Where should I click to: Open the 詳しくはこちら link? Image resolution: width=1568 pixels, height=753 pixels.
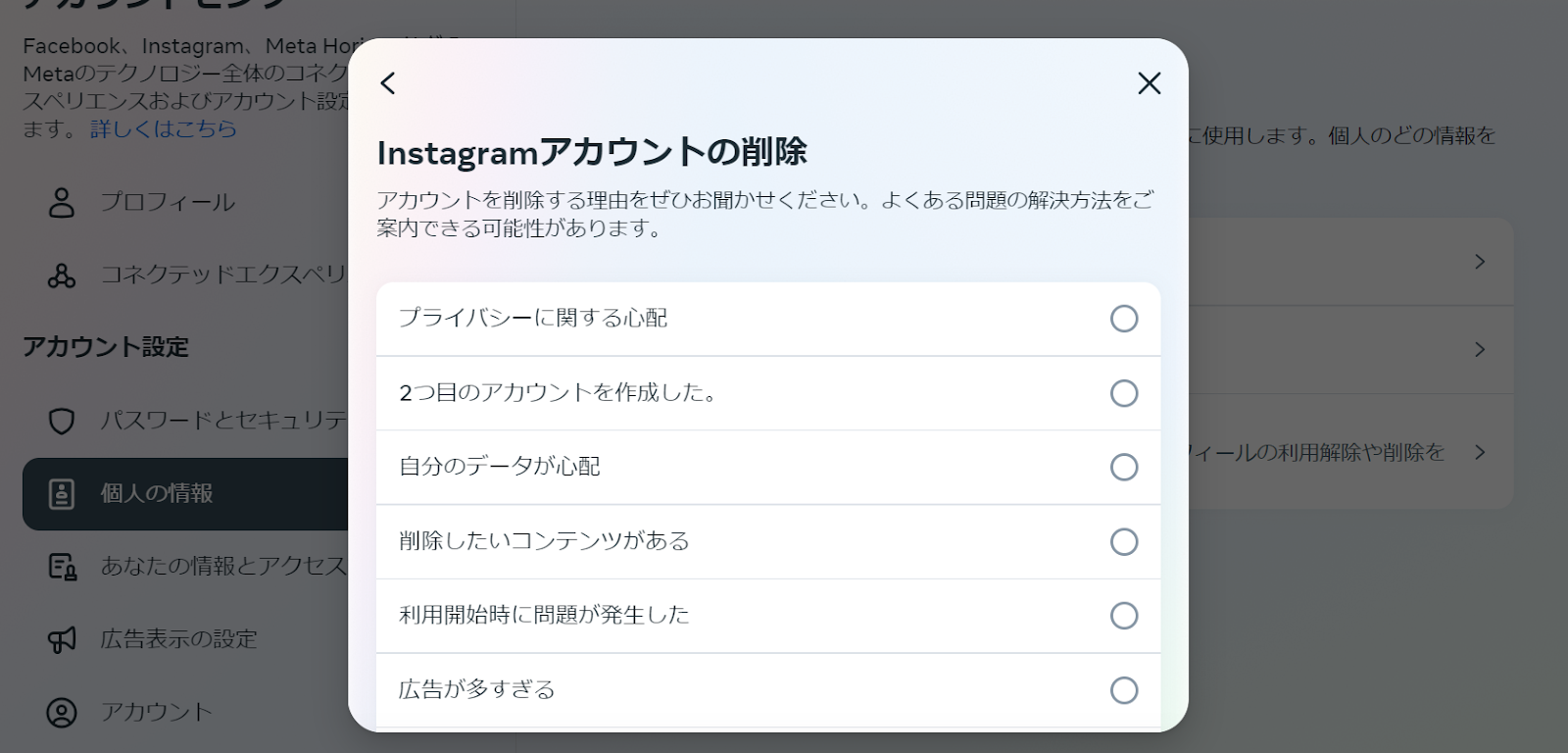pyautogui.click(x=164, y=128)
